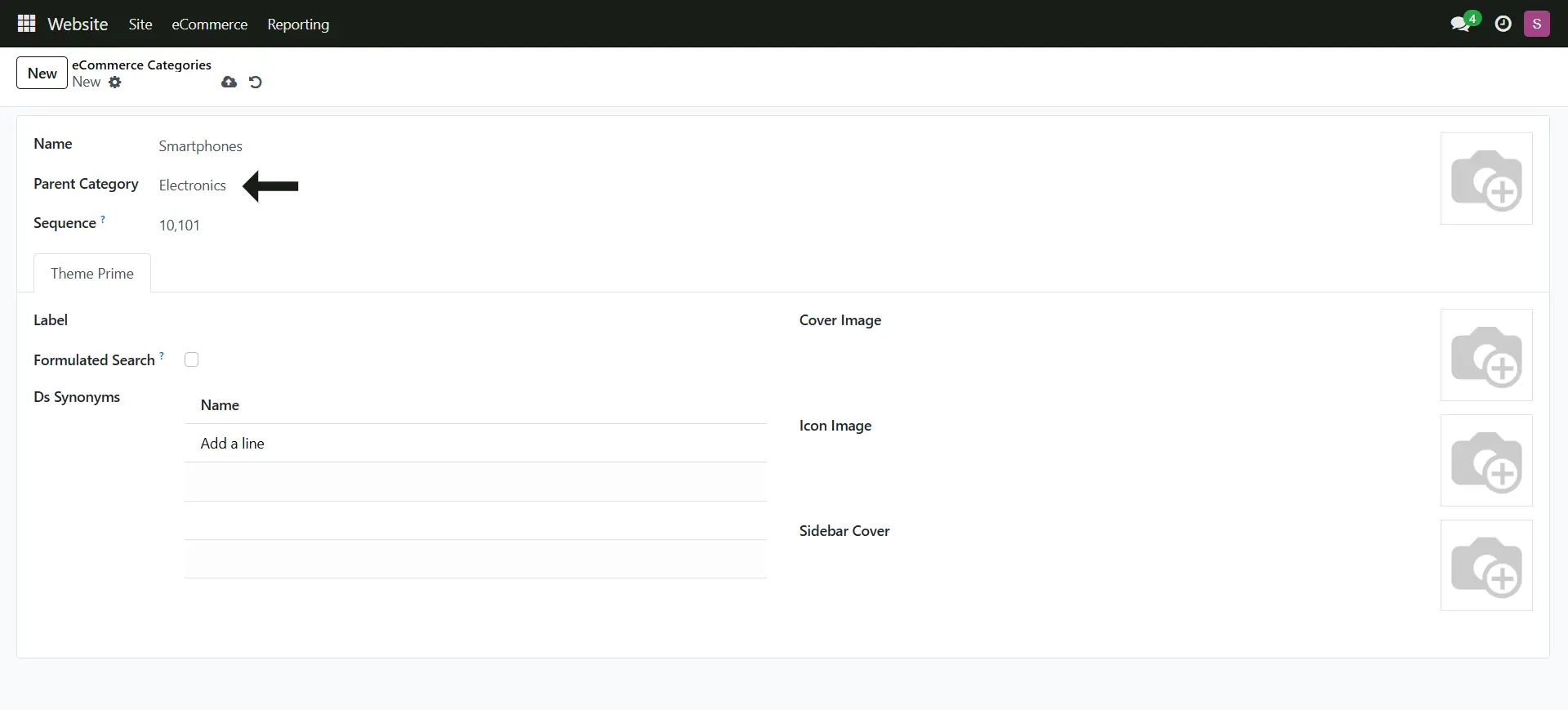Upload a Cover Image
Image resolution: width=1568 pixels, height=710 pixels.
[x=1486, y=355]
